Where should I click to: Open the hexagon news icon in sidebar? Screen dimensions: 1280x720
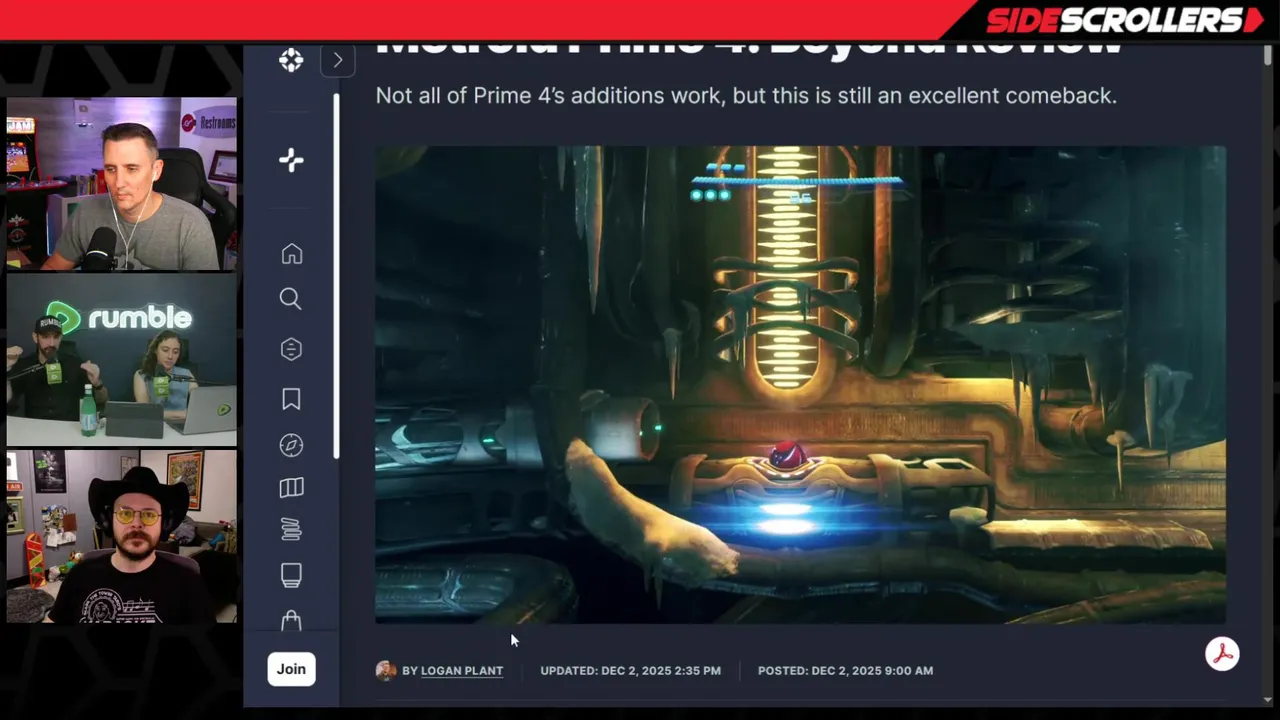coord(291,349)
